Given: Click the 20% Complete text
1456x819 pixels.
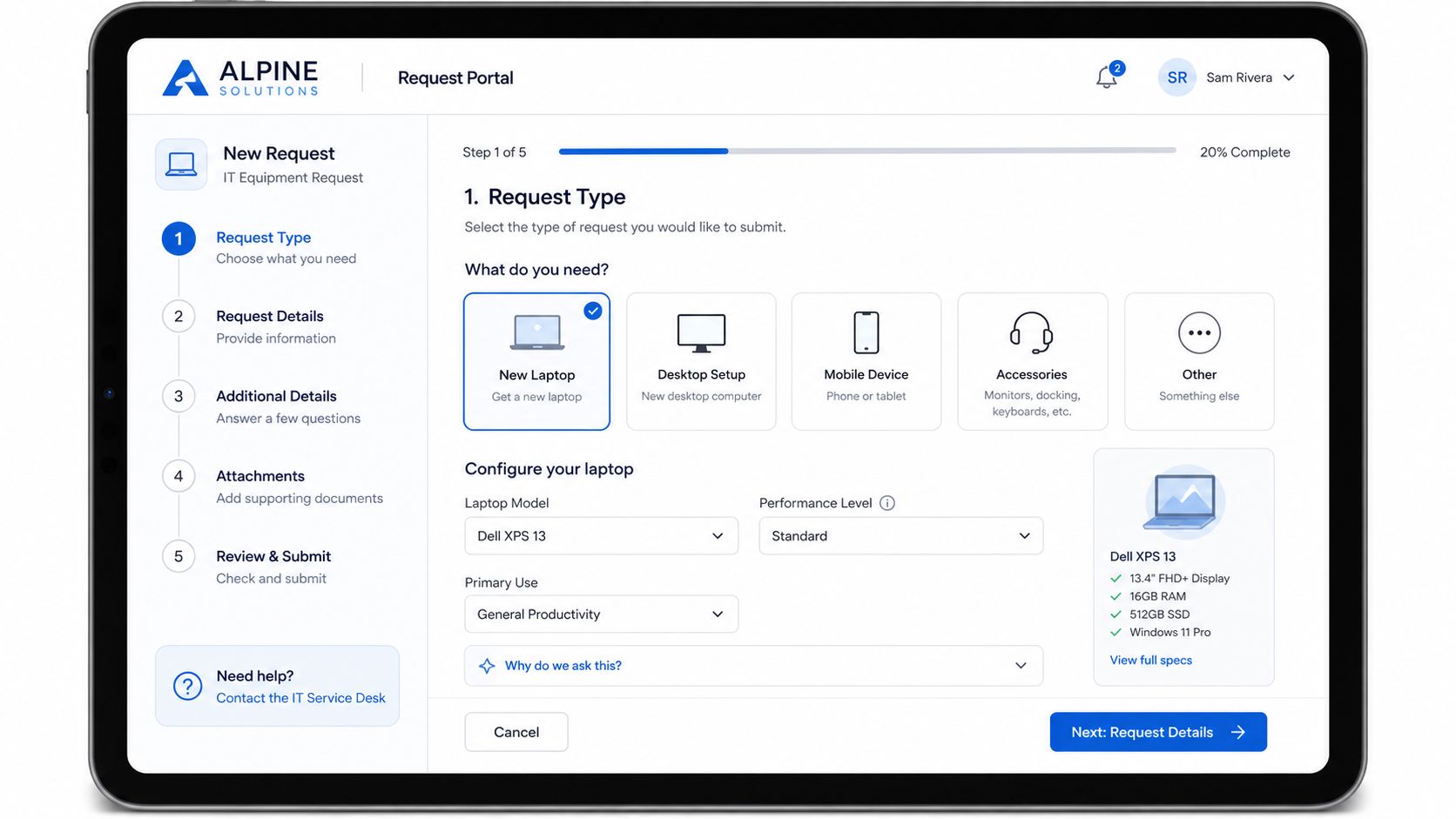Looking at the screenshot, I should click(1244, 152).
